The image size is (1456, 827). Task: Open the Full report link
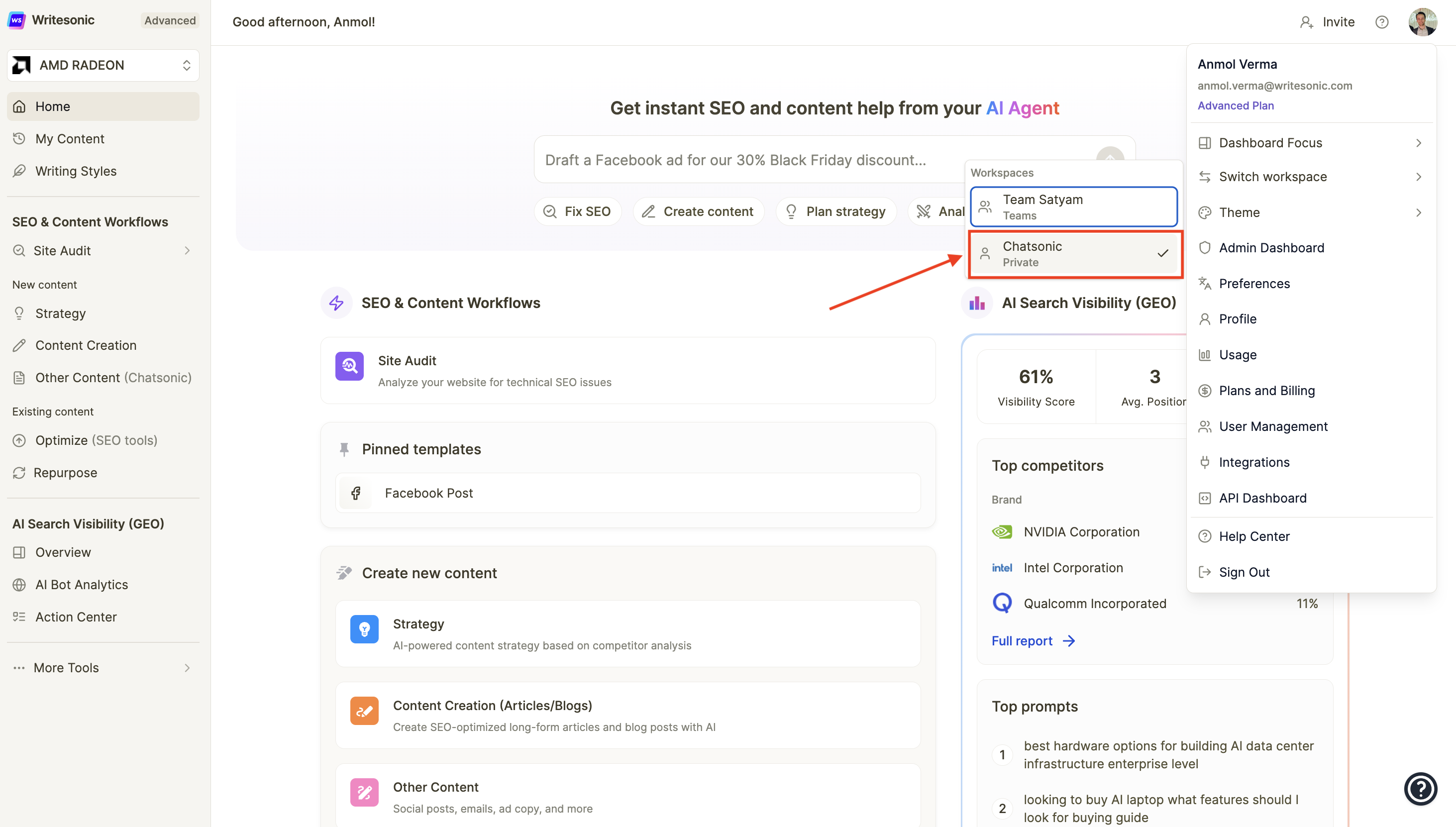point(1022,640)
